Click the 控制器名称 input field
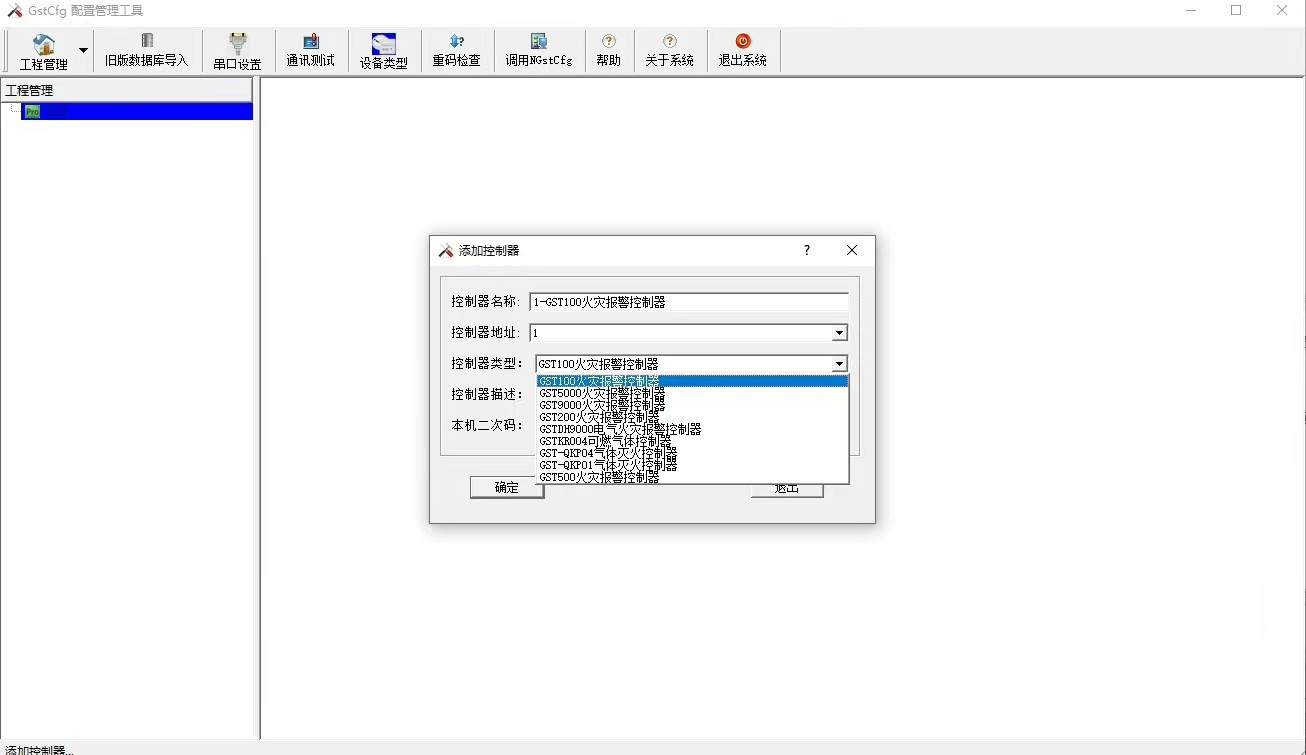 (688, 302)
